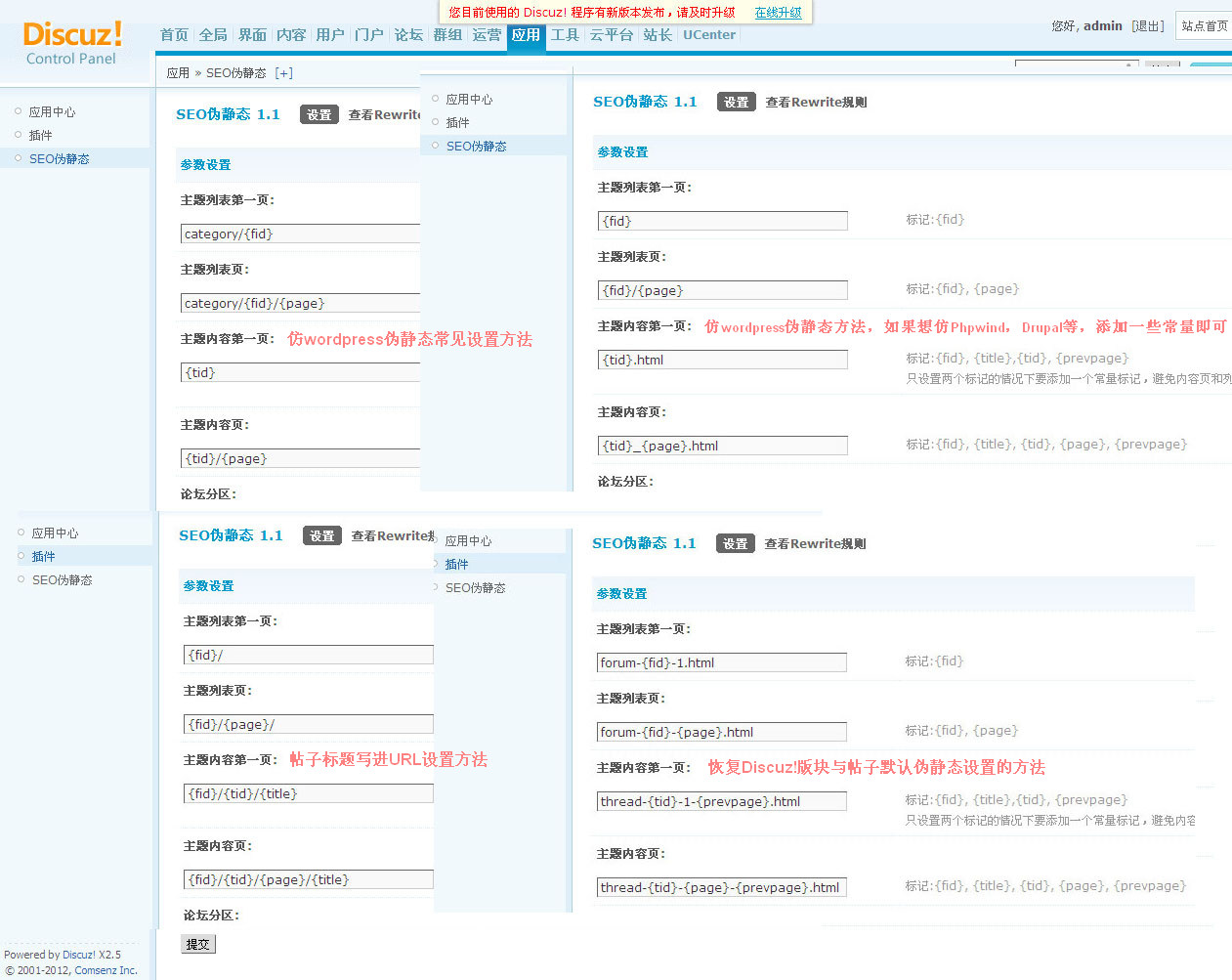Viewport: 1232px width, 980px height.
Task: Open the 首页 tab in top navigation
Action: coord(174,35)
